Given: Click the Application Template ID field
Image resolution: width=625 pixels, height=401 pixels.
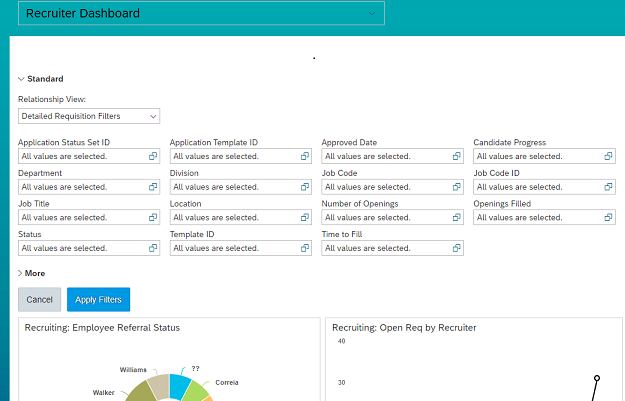Looking at the screenshot, I should point(241,156).
